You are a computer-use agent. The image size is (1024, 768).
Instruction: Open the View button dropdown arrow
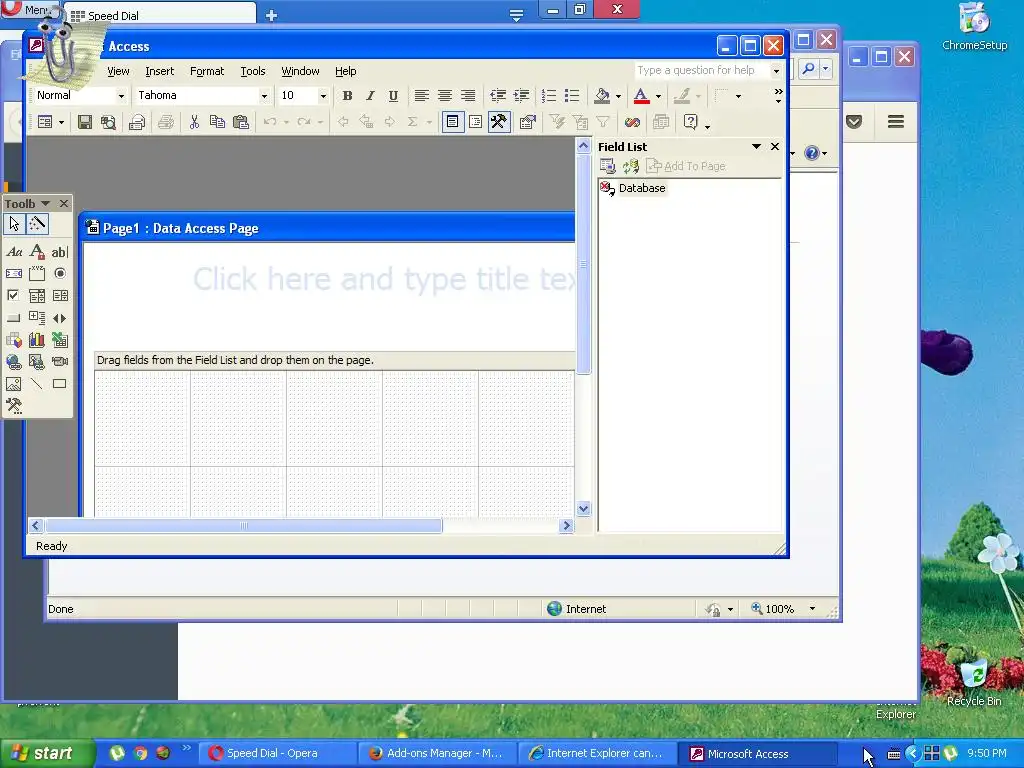tap(61, 122)
